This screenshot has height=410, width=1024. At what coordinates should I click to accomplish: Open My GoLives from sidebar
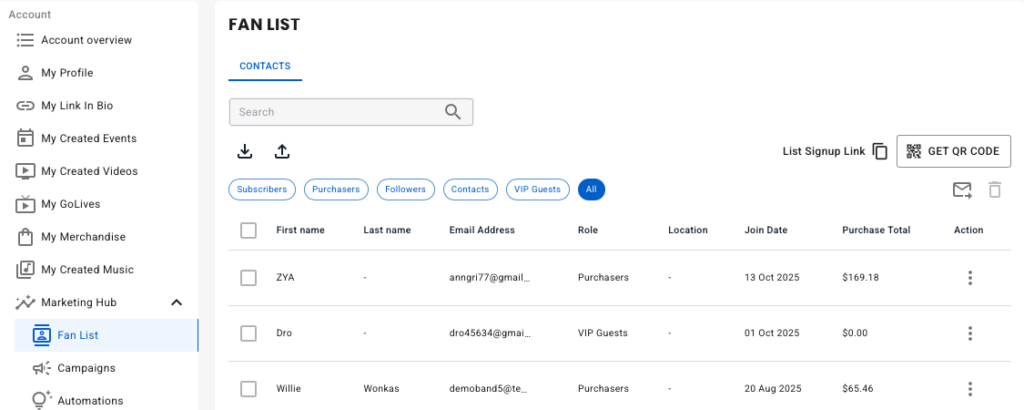70,204
